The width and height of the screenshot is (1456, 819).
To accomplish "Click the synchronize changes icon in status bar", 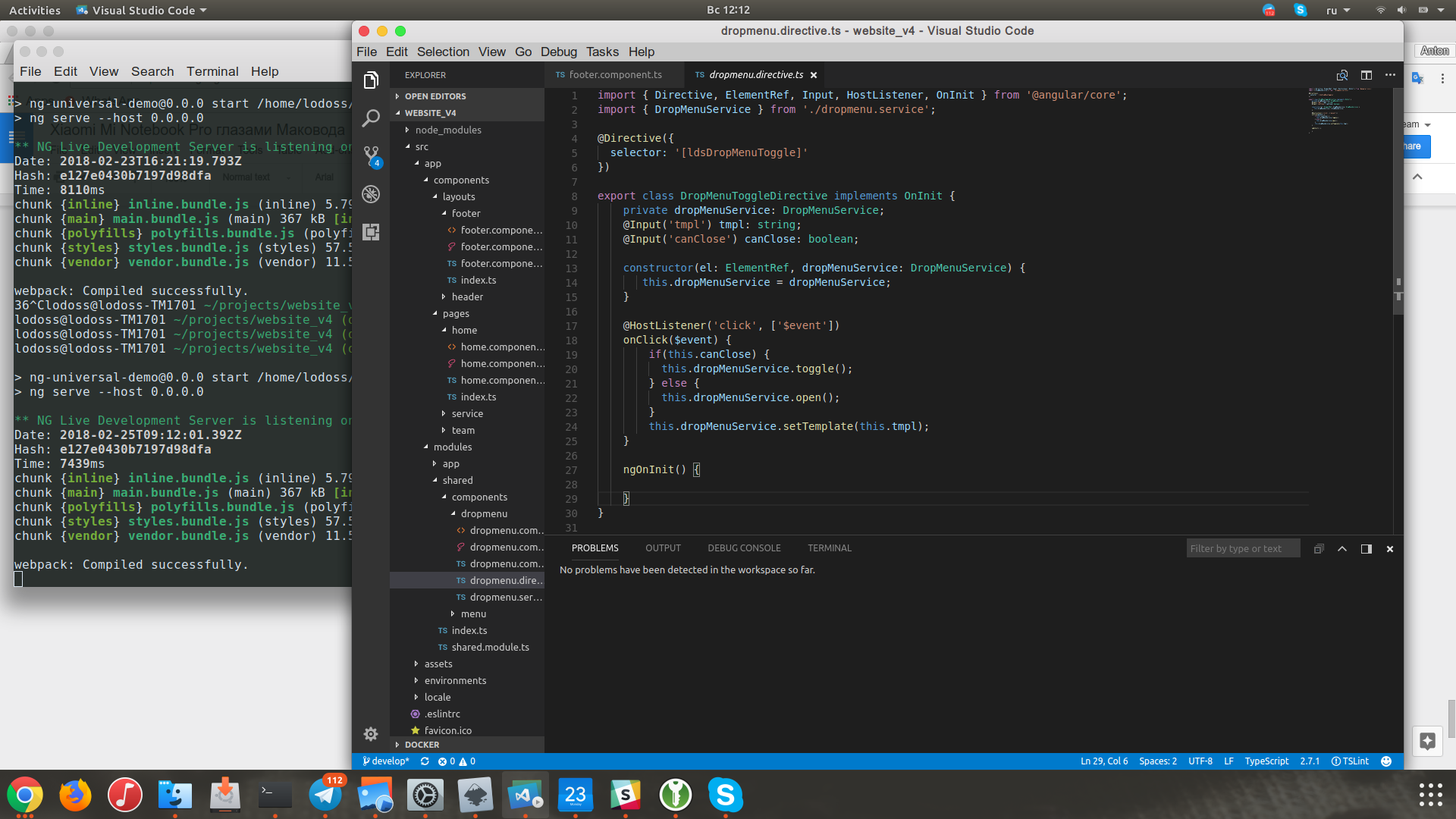I will tap(425, 761).
